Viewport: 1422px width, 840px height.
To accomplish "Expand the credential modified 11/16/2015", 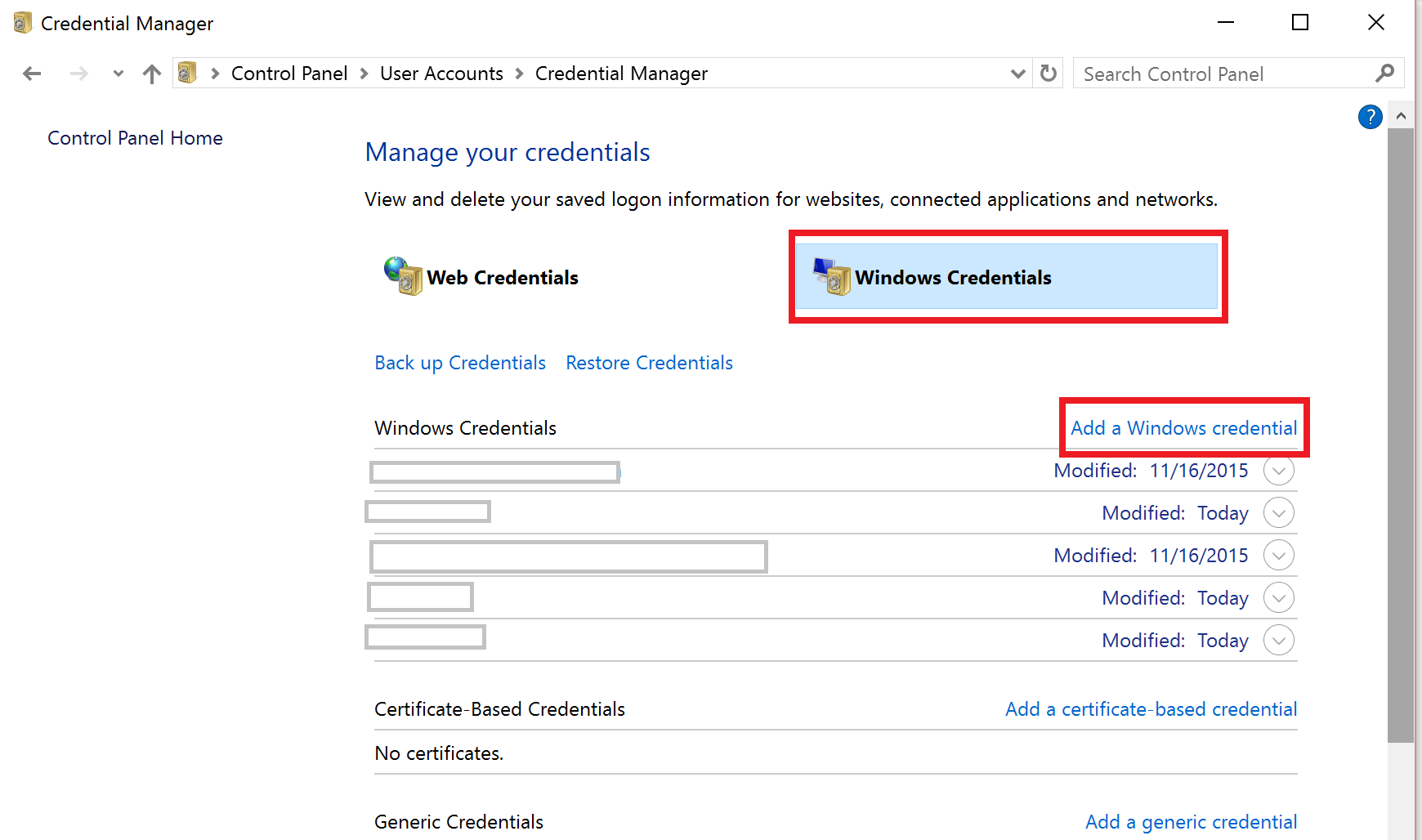I will 1279,470.
